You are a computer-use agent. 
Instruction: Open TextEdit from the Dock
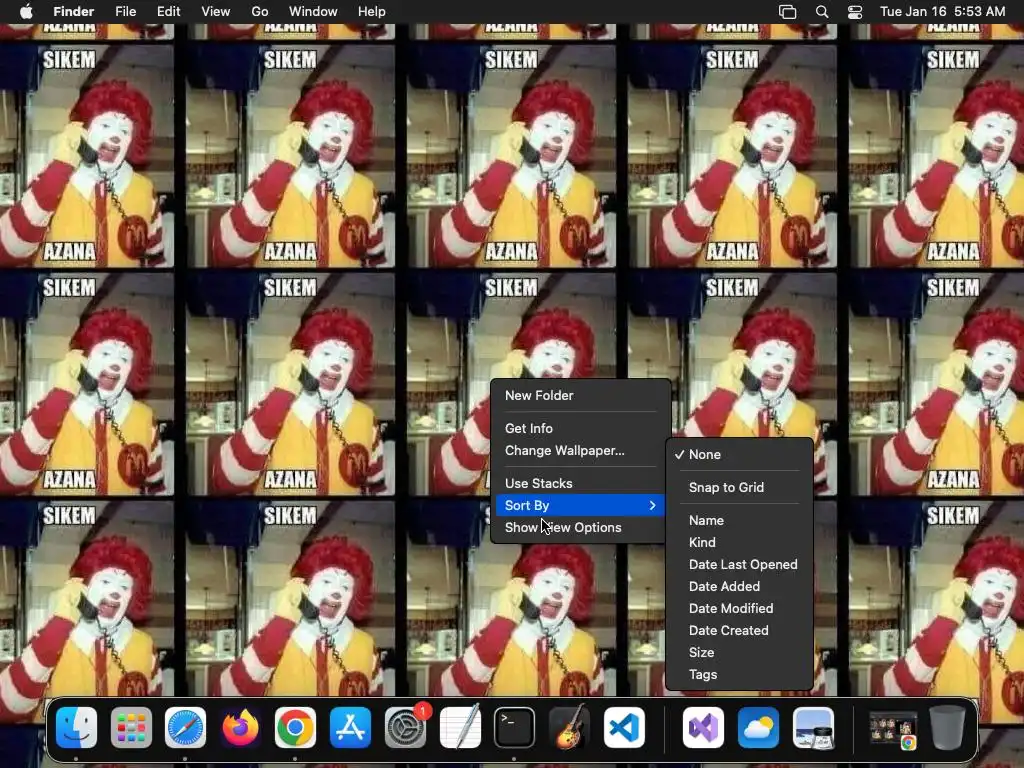pyautogui.click(x=460, y=728)
